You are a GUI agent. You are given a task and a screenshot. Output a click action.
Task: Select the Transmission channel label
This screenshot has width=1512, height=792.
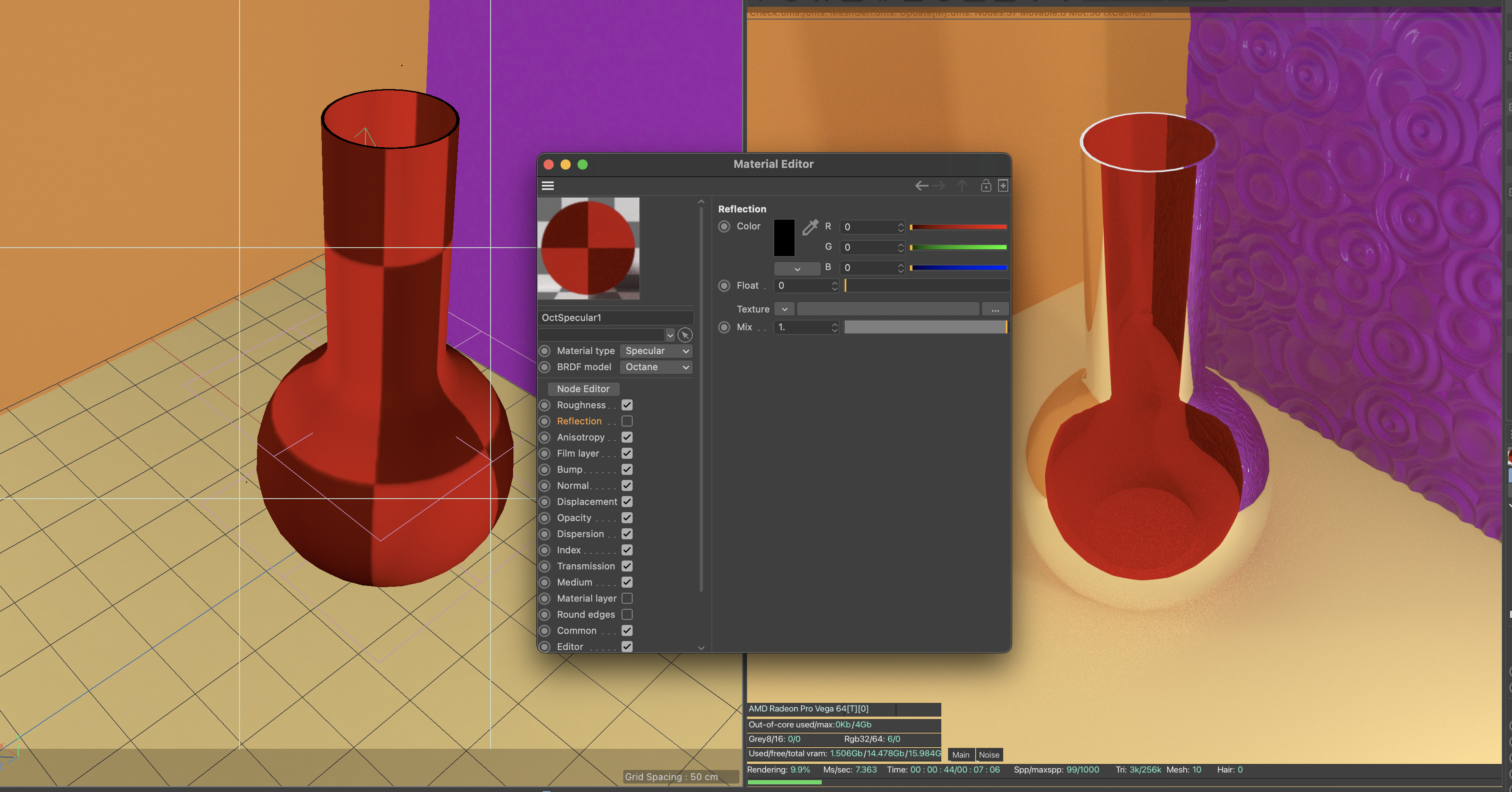[585, 566]
